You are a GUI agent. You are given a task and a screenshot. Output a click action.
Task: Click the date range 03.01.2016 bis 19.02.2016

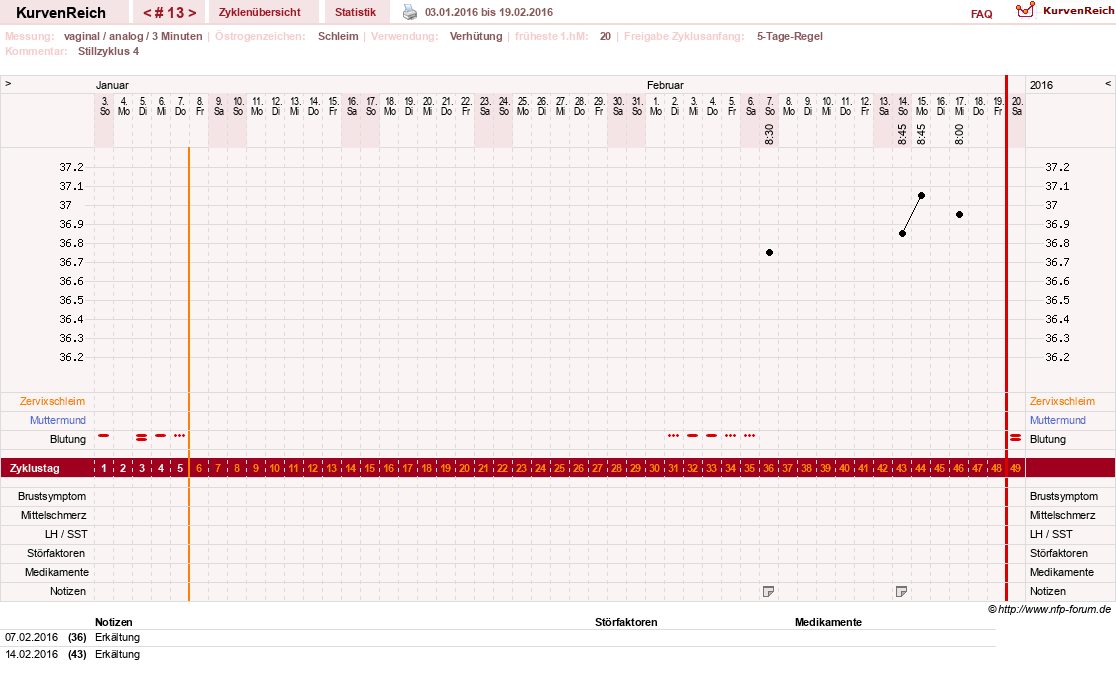[x=489, y=12]
